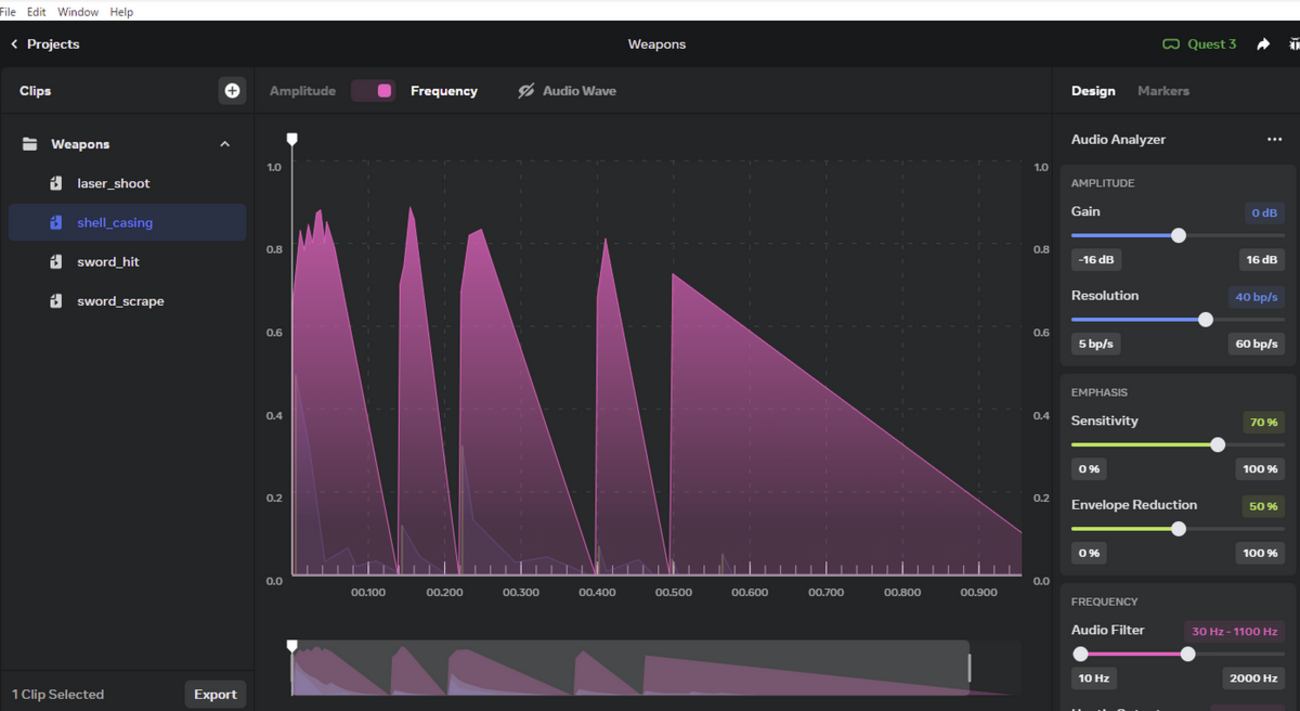Viewport: 1300px width, 711px height.
Task: Click the playhead marker atop the graph
Action: [292, 139]
